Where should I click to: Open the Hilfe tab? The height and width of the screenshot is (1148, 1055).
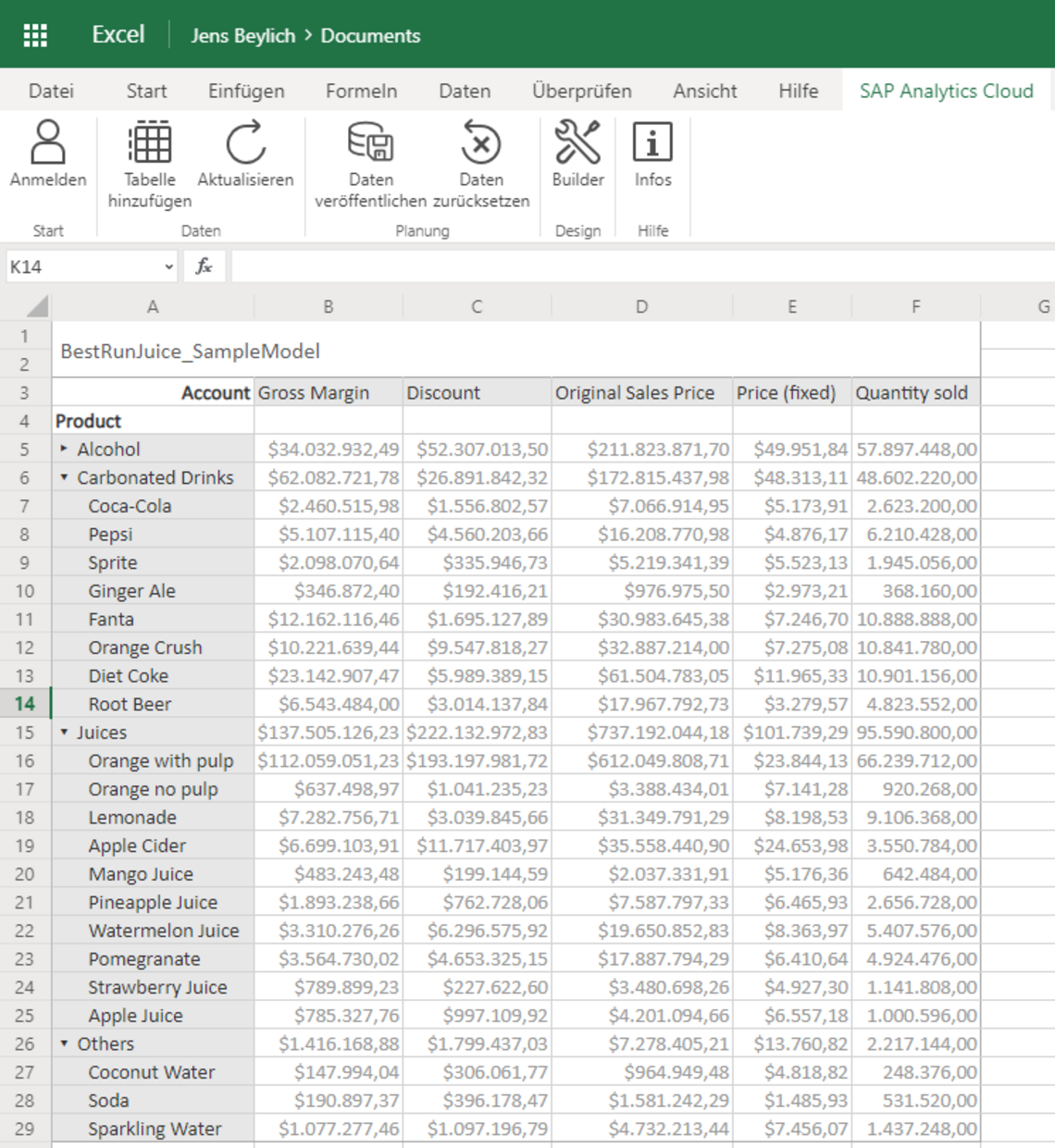pyautogui.click(x=798, y=91)
